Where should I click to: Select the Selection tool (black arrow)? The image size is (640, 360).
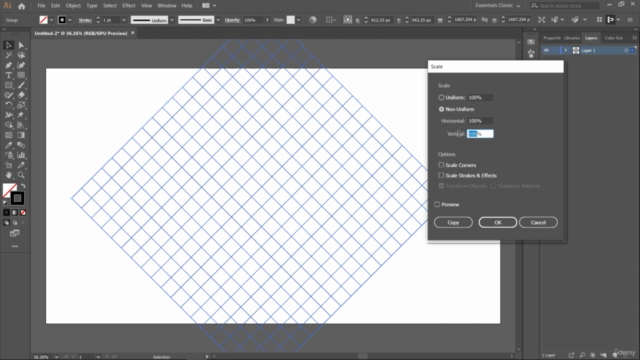click(9, 45)
